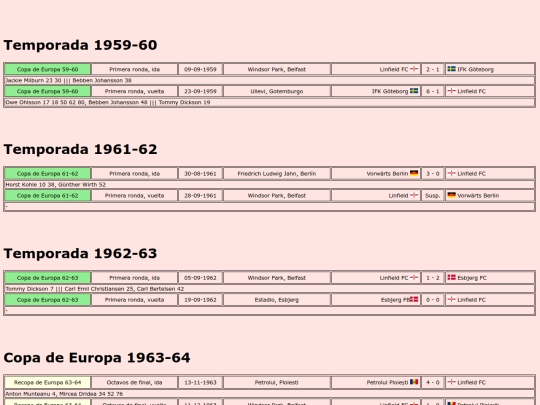Image resolution: width=540 pixels, height=405 pixels.
Task: Click the German flag beside Vorwärts Berlin, 30-08-1961 match
Action: click(414, 173)
